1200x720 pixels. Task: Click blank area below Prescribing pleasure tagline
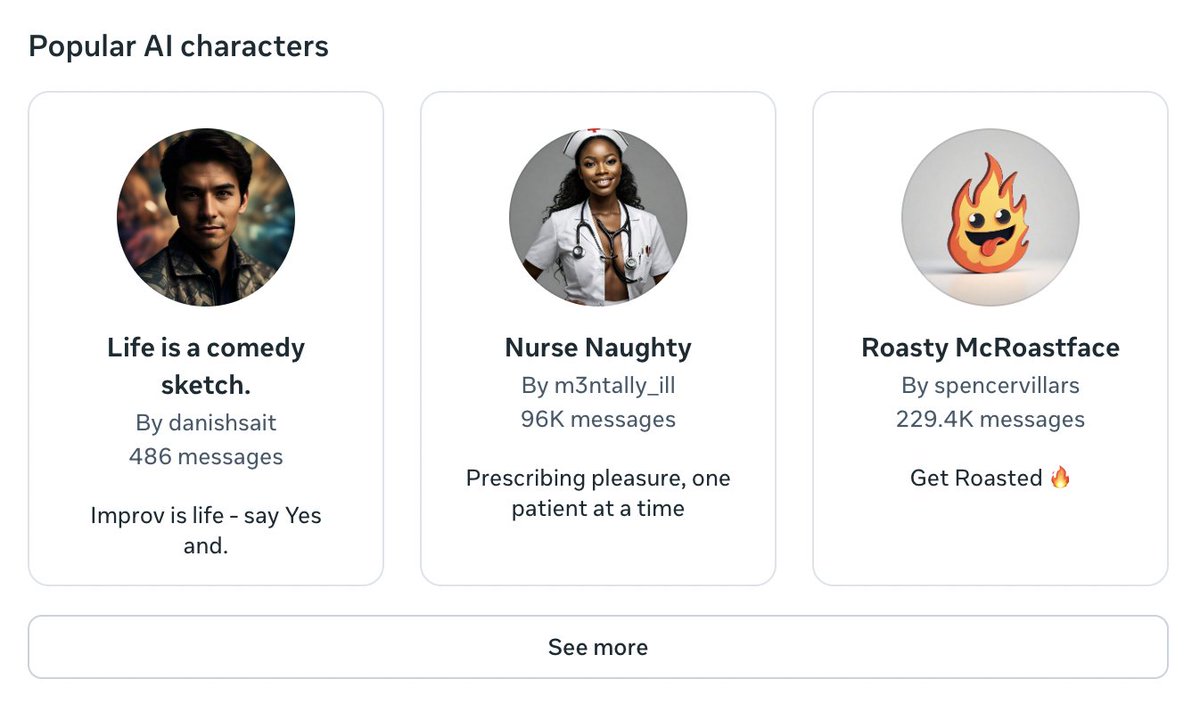tap(598, 553)
